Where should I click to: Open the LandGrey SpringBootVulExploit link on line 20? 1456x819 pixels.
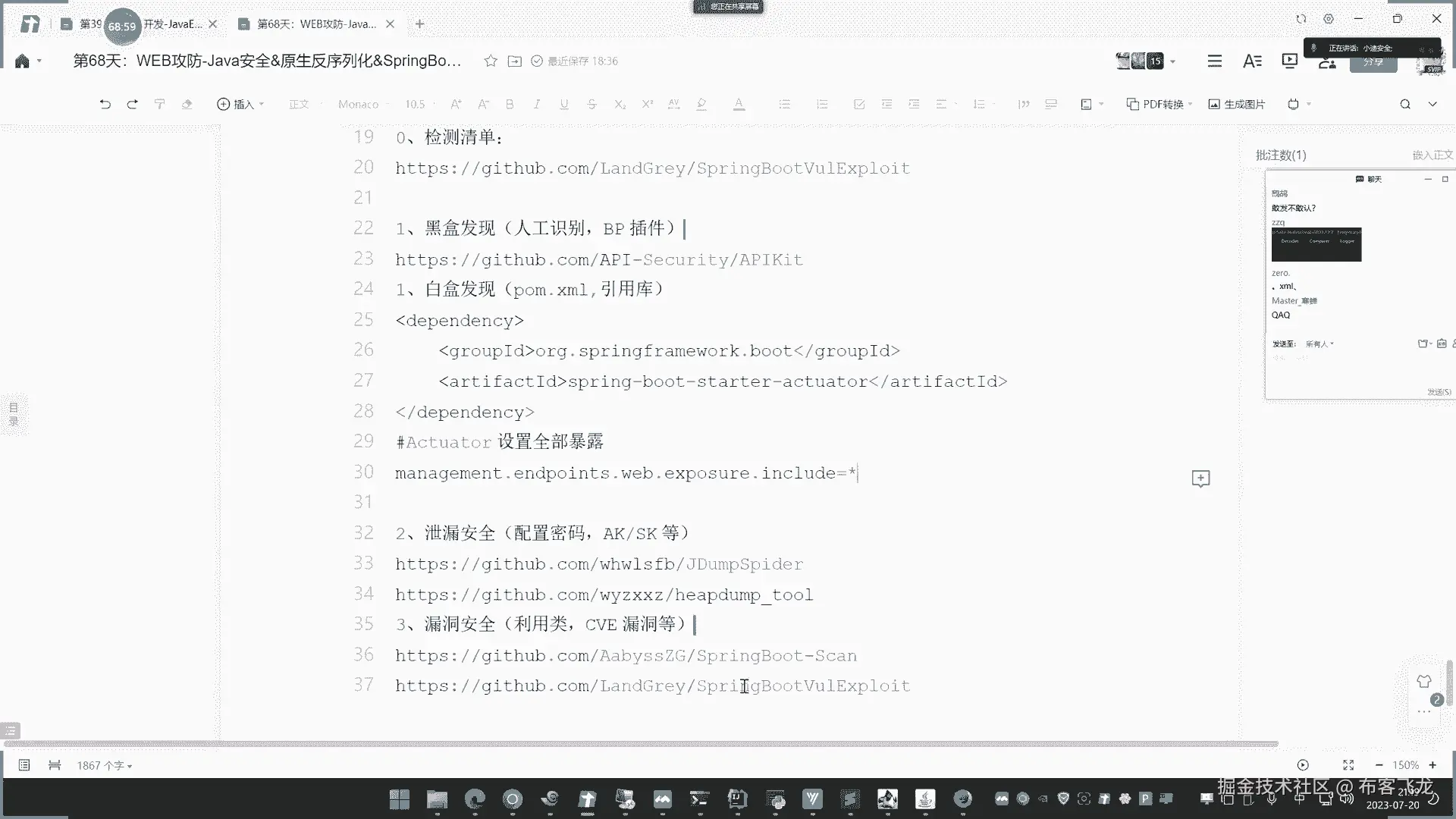pos(652,168)
